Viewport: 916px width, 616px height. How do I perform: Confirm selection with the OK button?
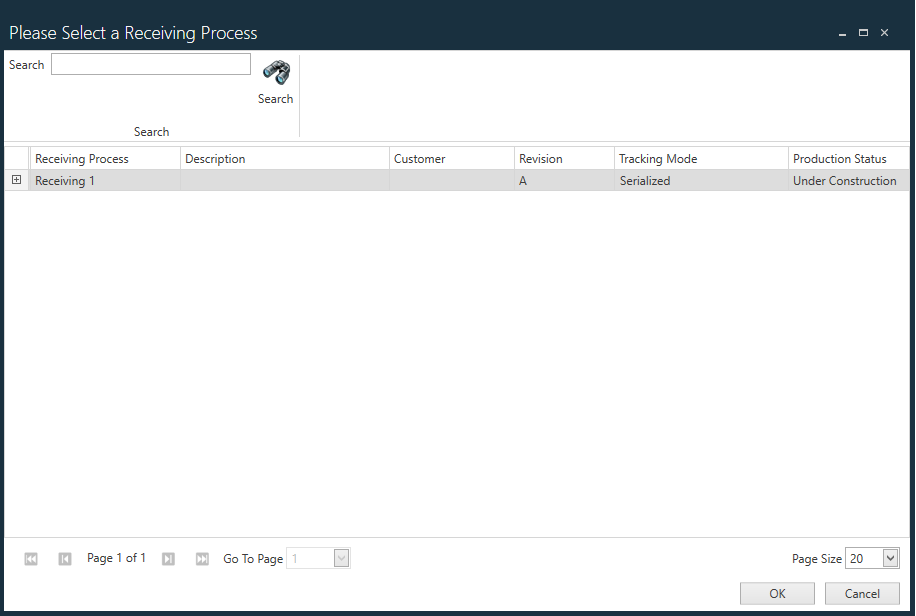777,593
